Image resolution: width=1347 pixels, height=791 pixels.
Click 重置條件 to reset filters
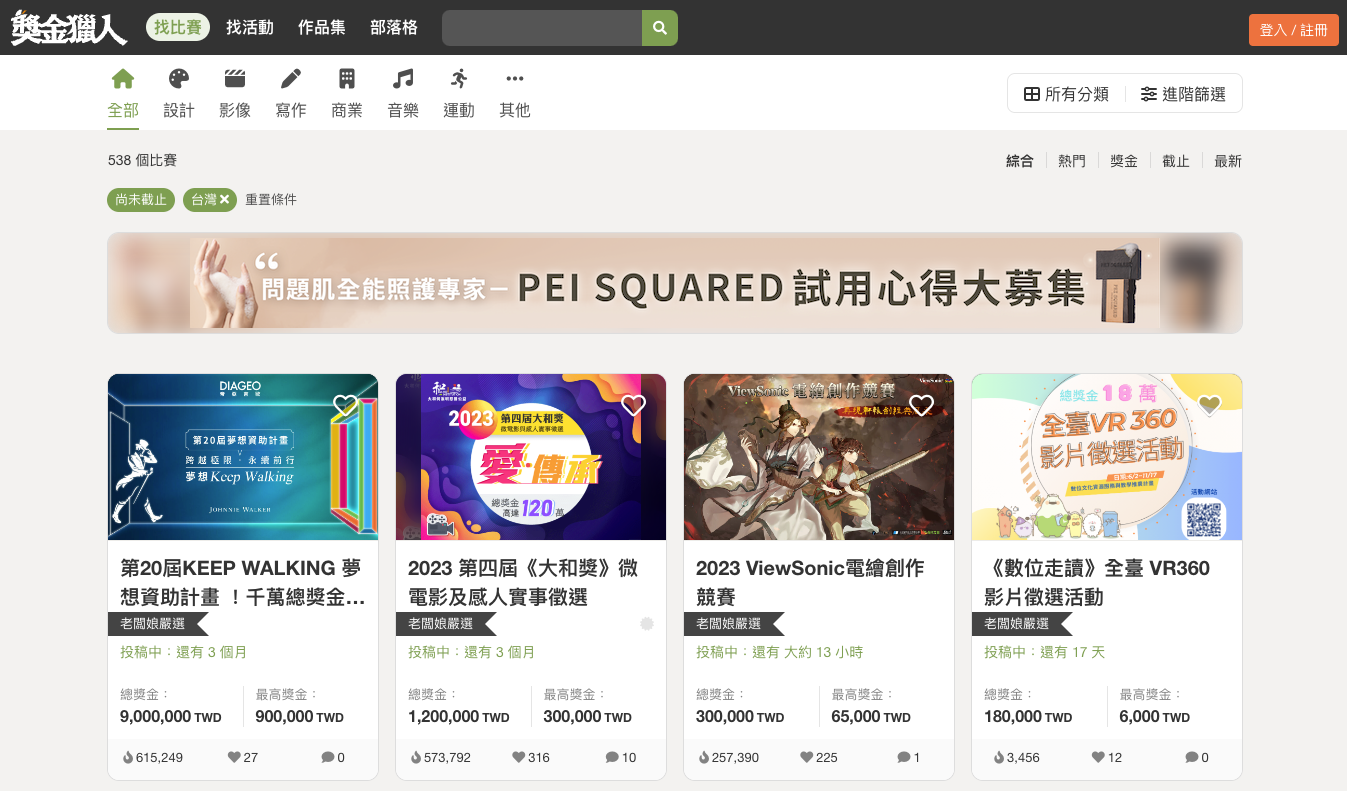pyautogui.click(x=271, y=200)
